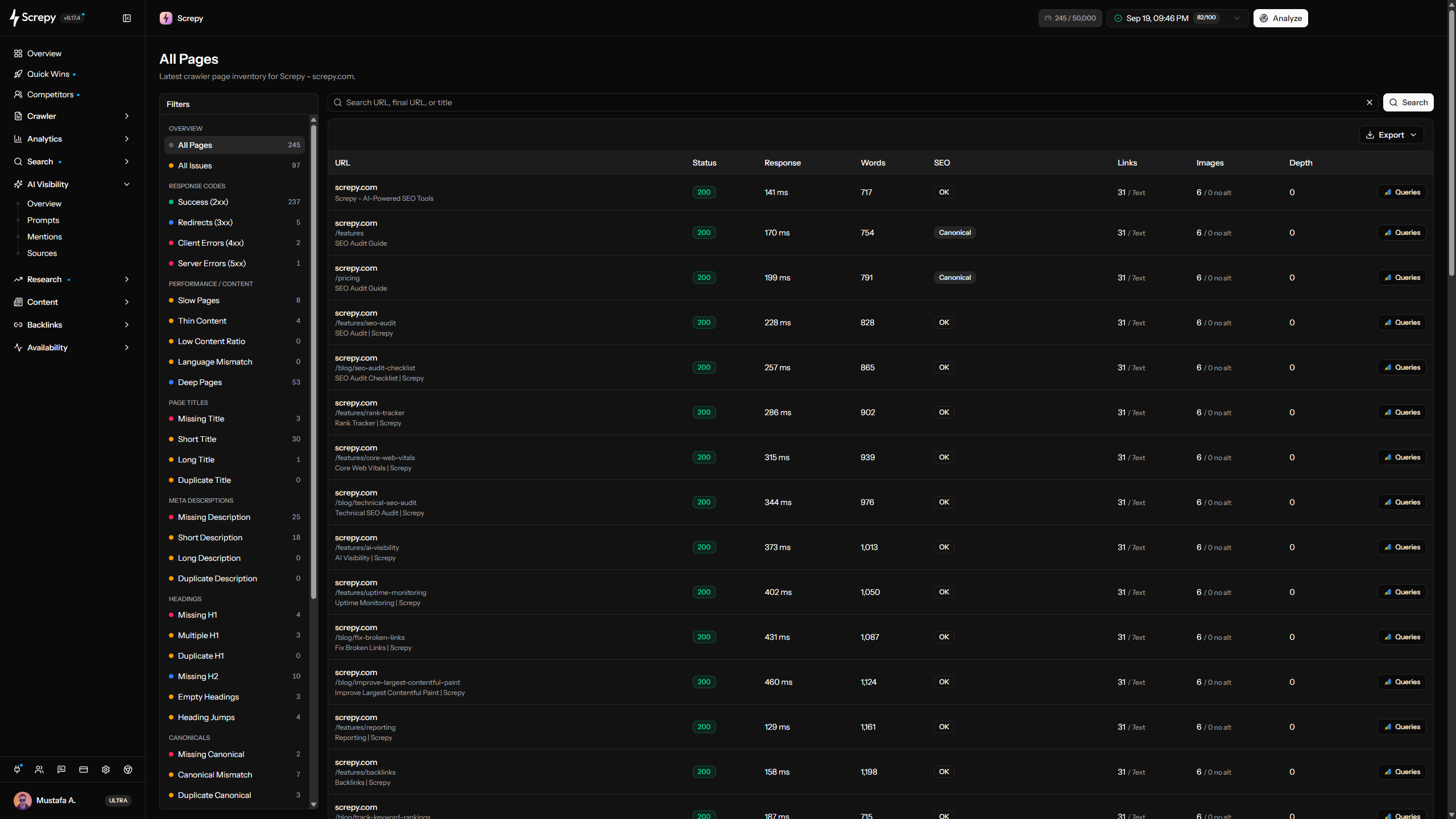The width and height of the screenshot is (1456, 819).
Task: Expand the Analytics menu chevron
Action: tap(127, 139)
